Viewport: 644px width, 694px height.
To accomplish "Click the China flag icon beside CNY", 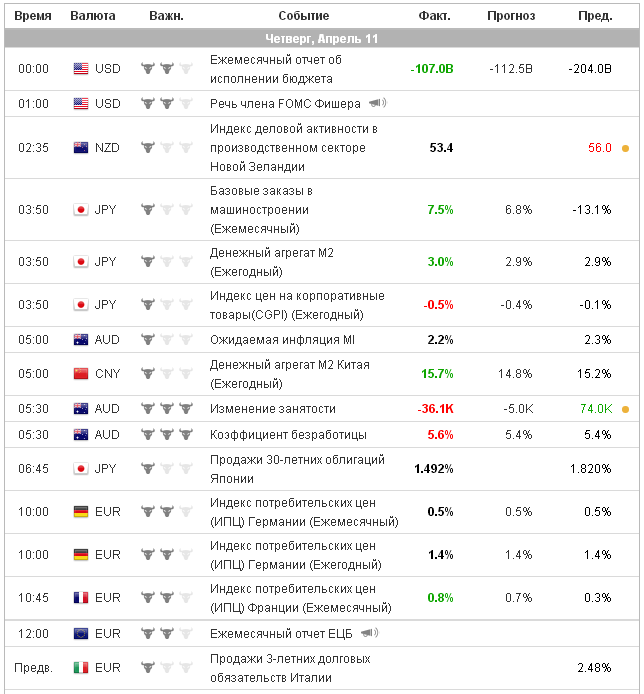I will pyautogui.click(x=81, y=374).
